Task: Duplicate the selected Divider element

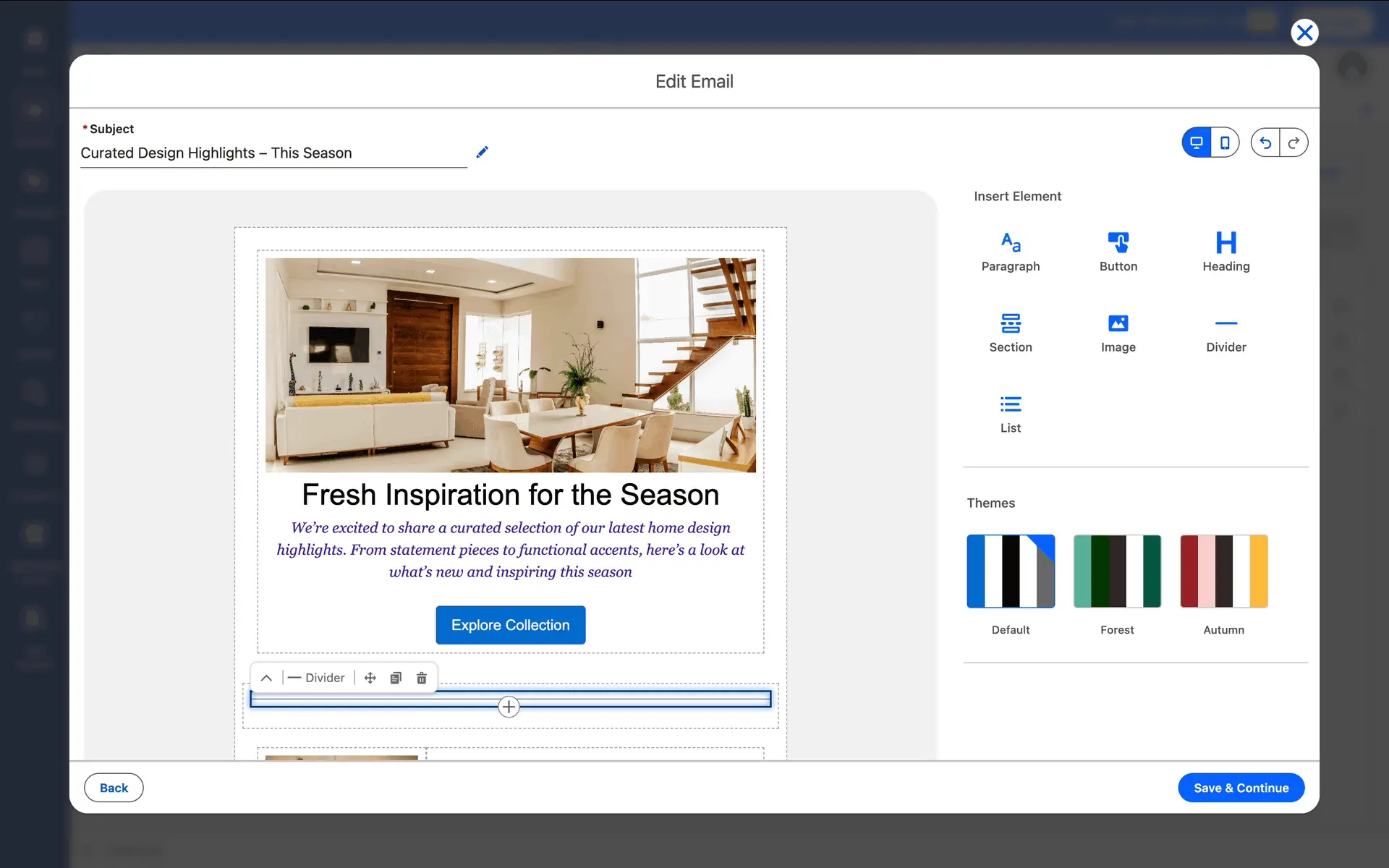Action: pyautogui.click(x=396, y=678)
